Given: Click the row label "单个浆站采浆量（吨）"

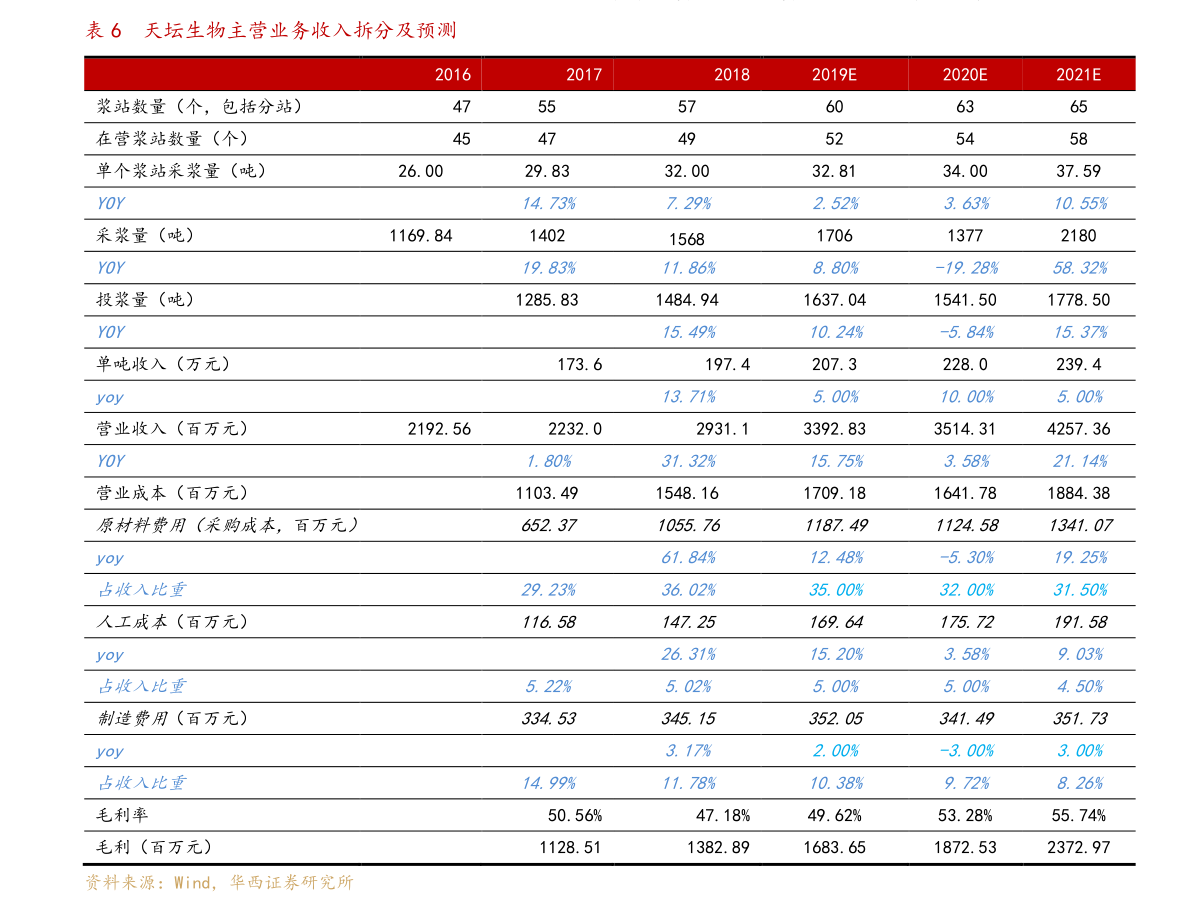Looking at the screenshot, I should point(181,171).
